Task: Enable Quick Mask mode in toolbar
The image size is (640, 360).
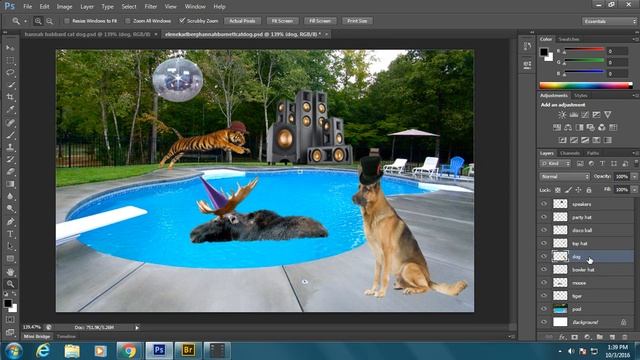Action: point(10,320)
